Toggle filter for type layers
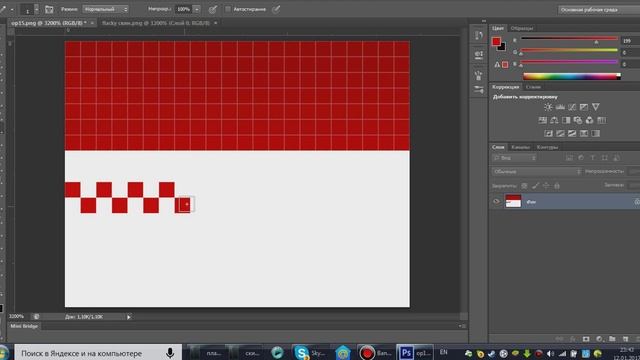This screenshot has height=360, width=640. click(593, 158)
